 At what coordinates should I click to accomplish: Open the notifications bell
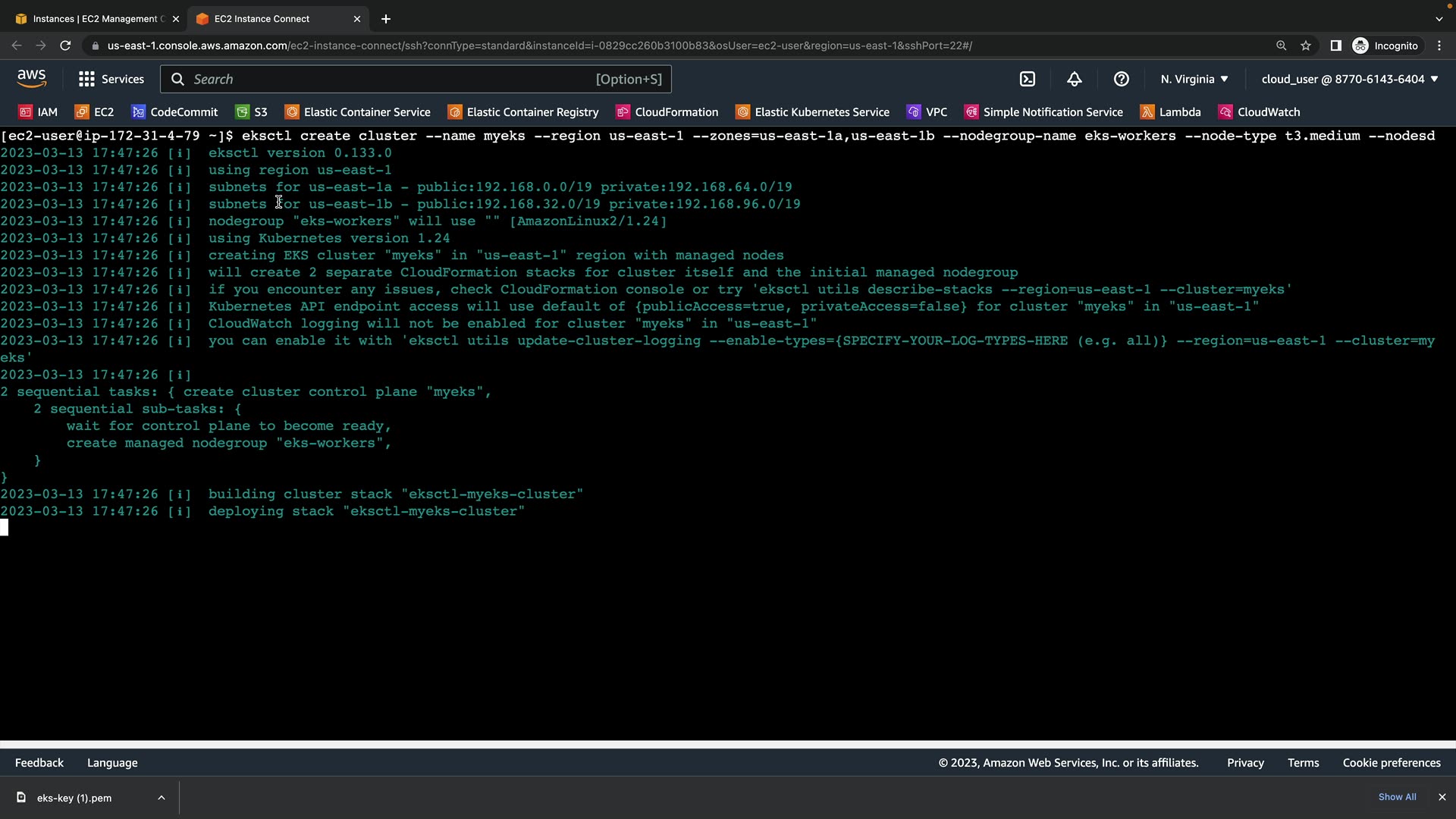1075,79
